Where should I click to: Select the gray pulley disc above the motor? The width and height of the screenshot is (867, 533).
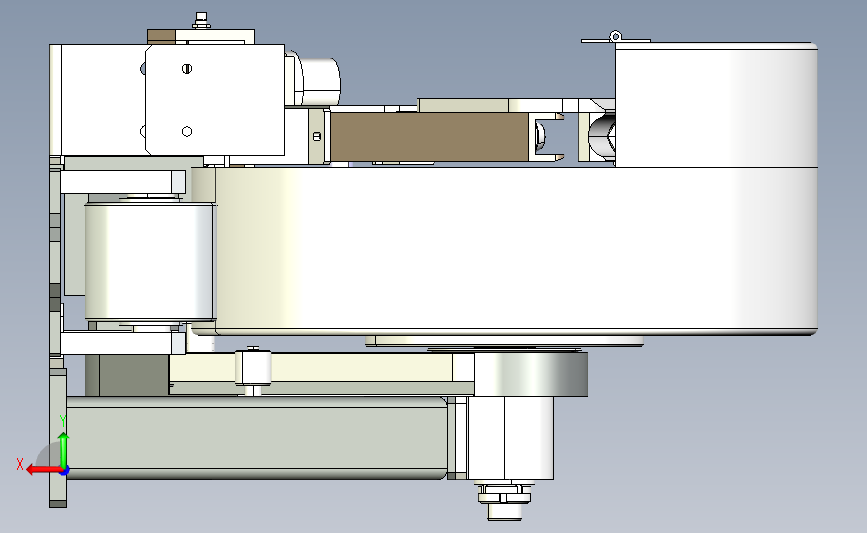(x=531, y=374)
